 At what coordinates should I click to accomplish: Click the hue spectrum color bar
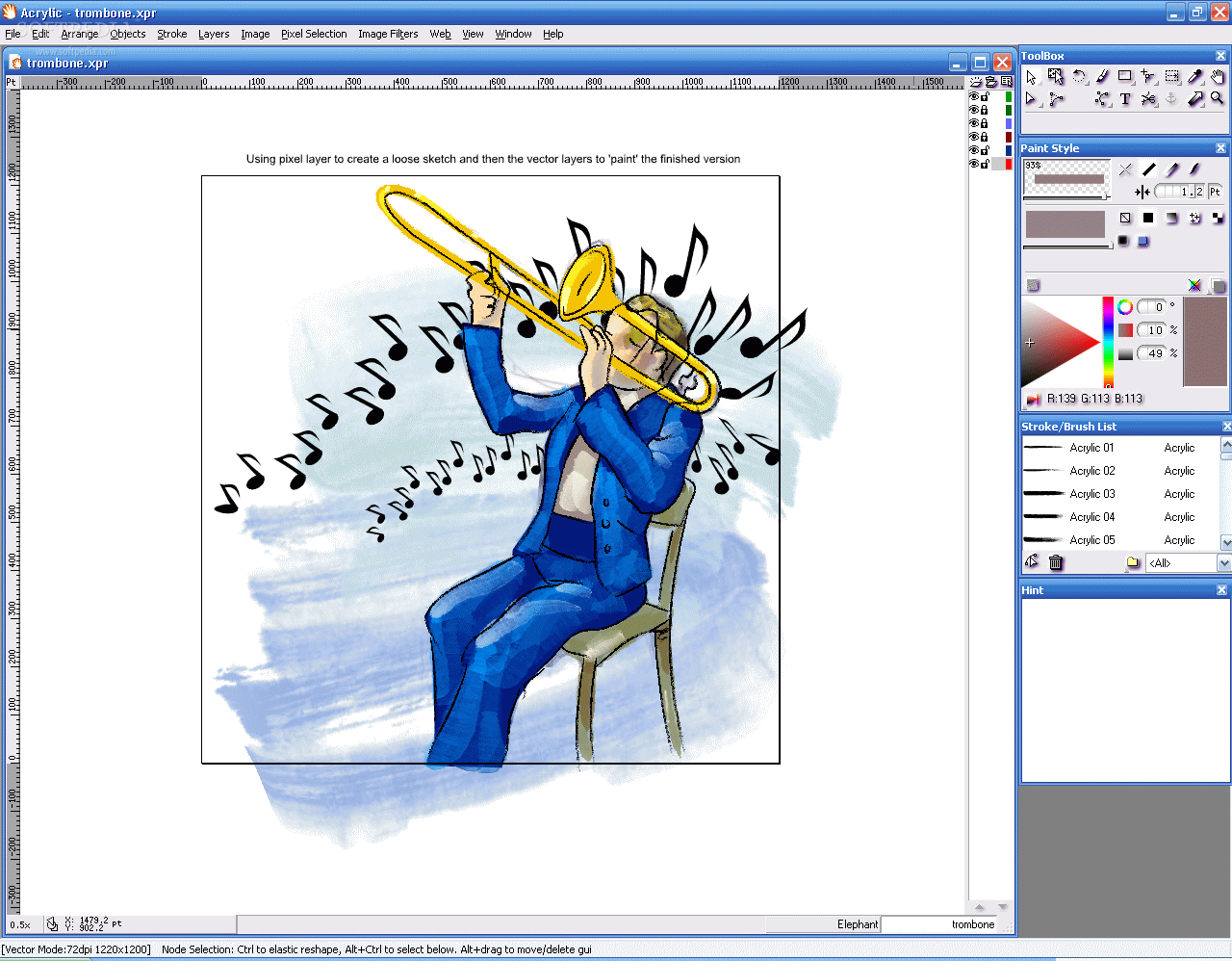point(1108,342)
